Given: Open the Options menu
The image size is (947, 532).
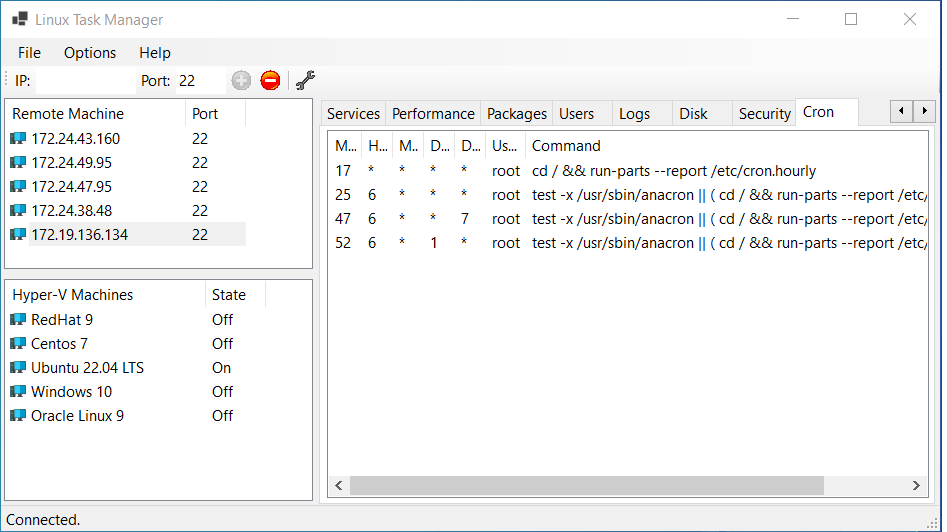Looking at the screenshot, I should tap(90, 53).
